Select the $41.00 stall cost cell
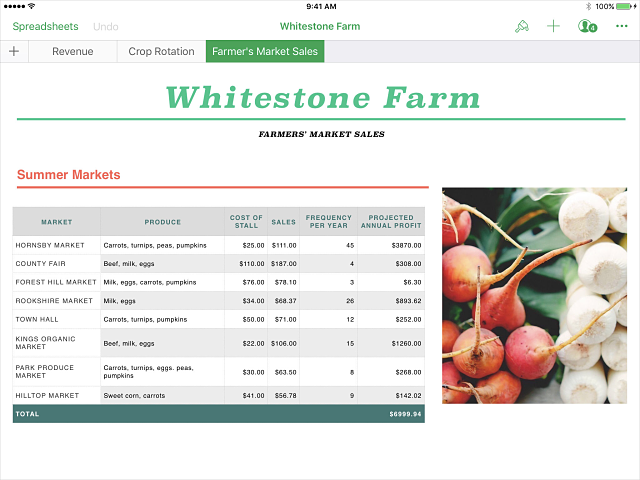 [246, 396]
